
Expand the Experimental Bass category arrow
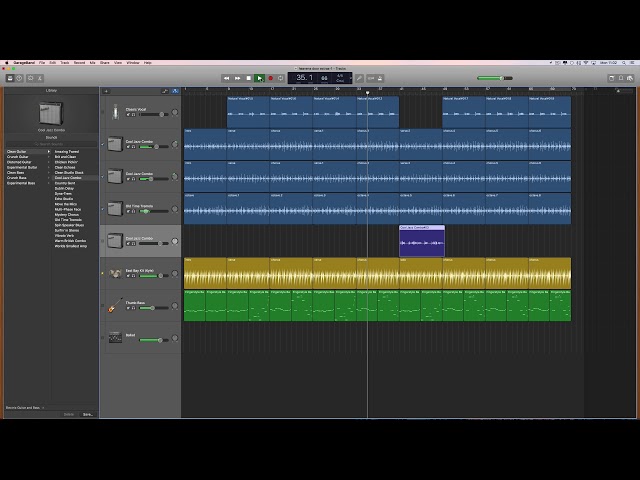[49, 183]
